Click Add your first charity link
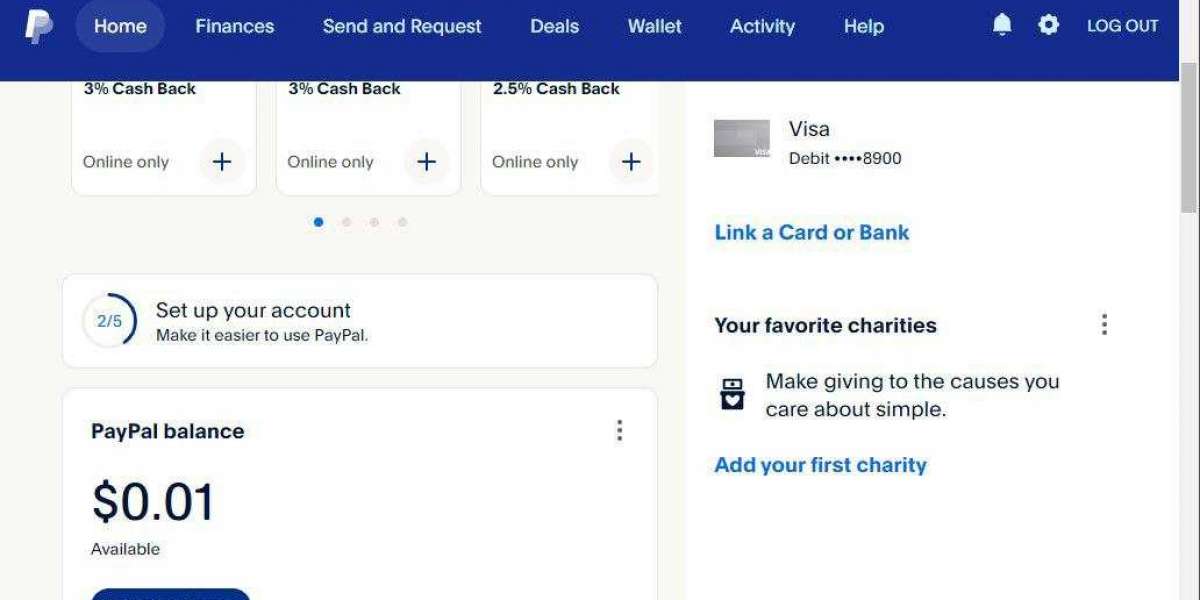 click(x=820, y=465)
